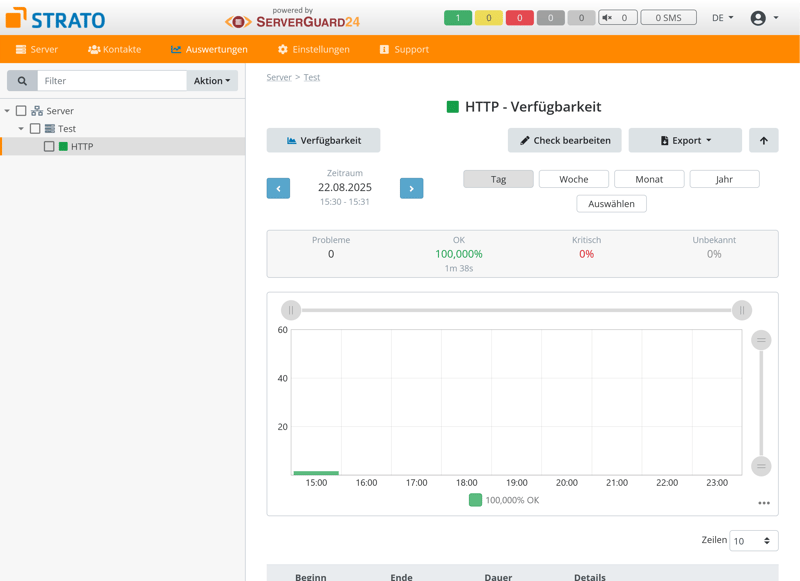Click the up arrow button beside Export

click(763, 141)
